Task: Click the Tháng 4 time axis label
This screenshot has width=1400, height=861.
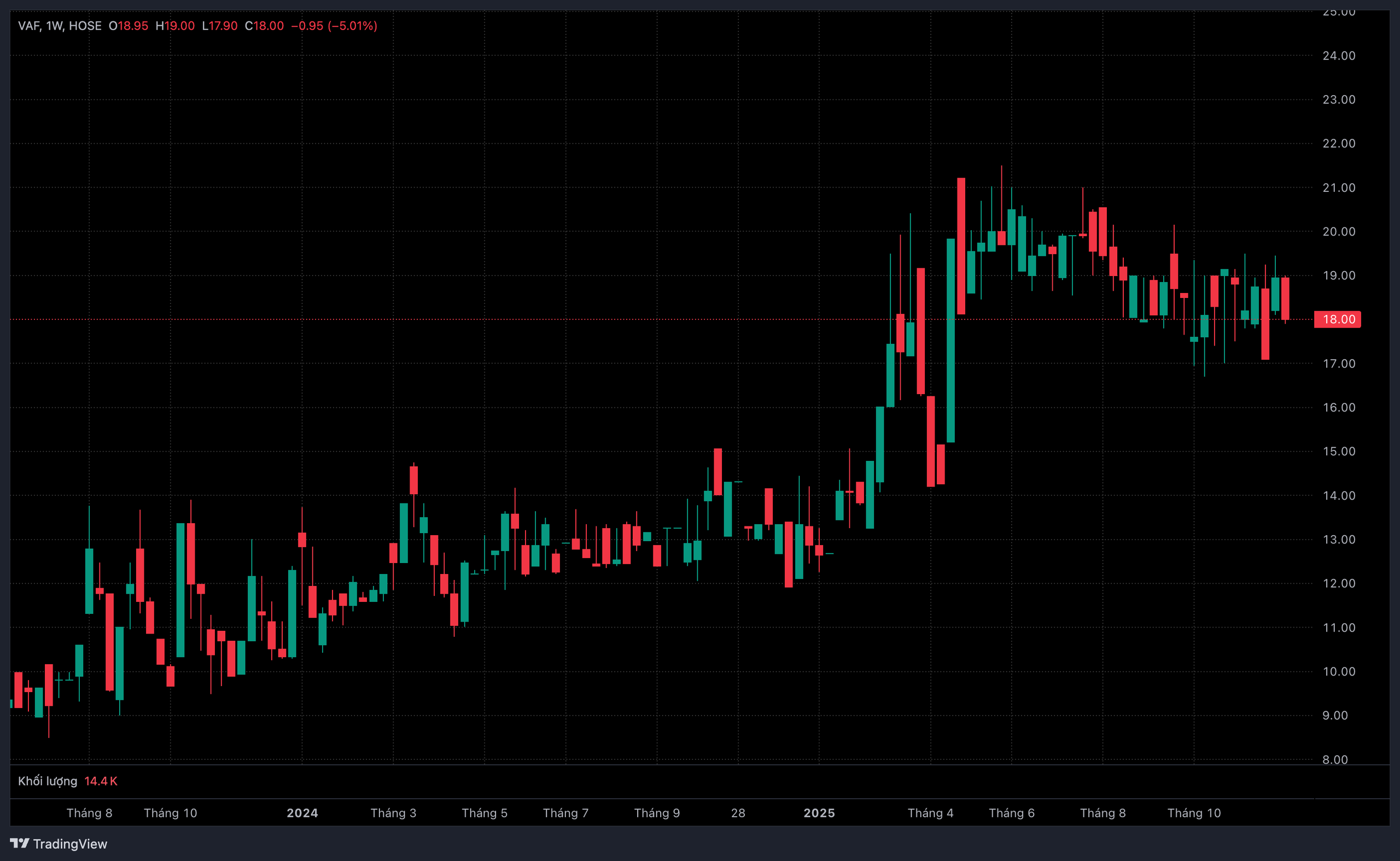Action: point(930,812)
